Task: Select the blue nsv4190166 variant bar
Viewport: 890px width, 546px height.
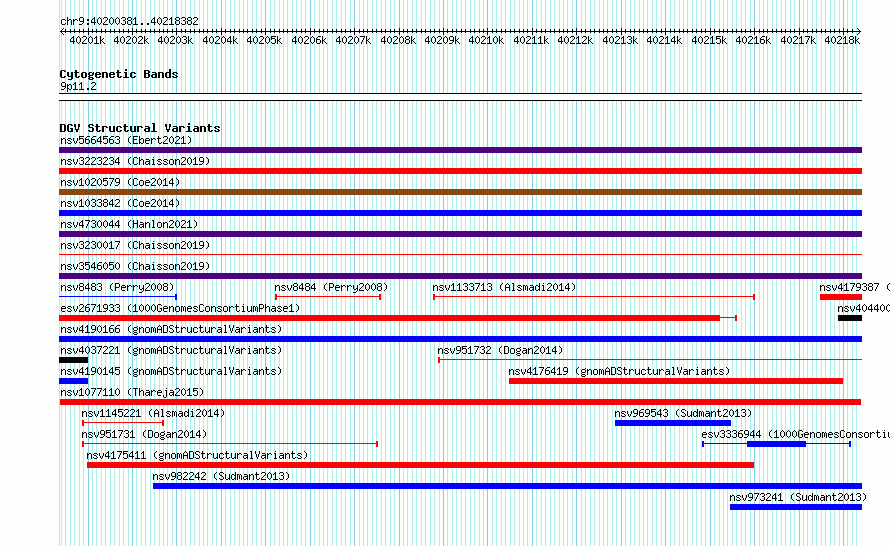Action: pyautogui.click(x=460, y=339)
